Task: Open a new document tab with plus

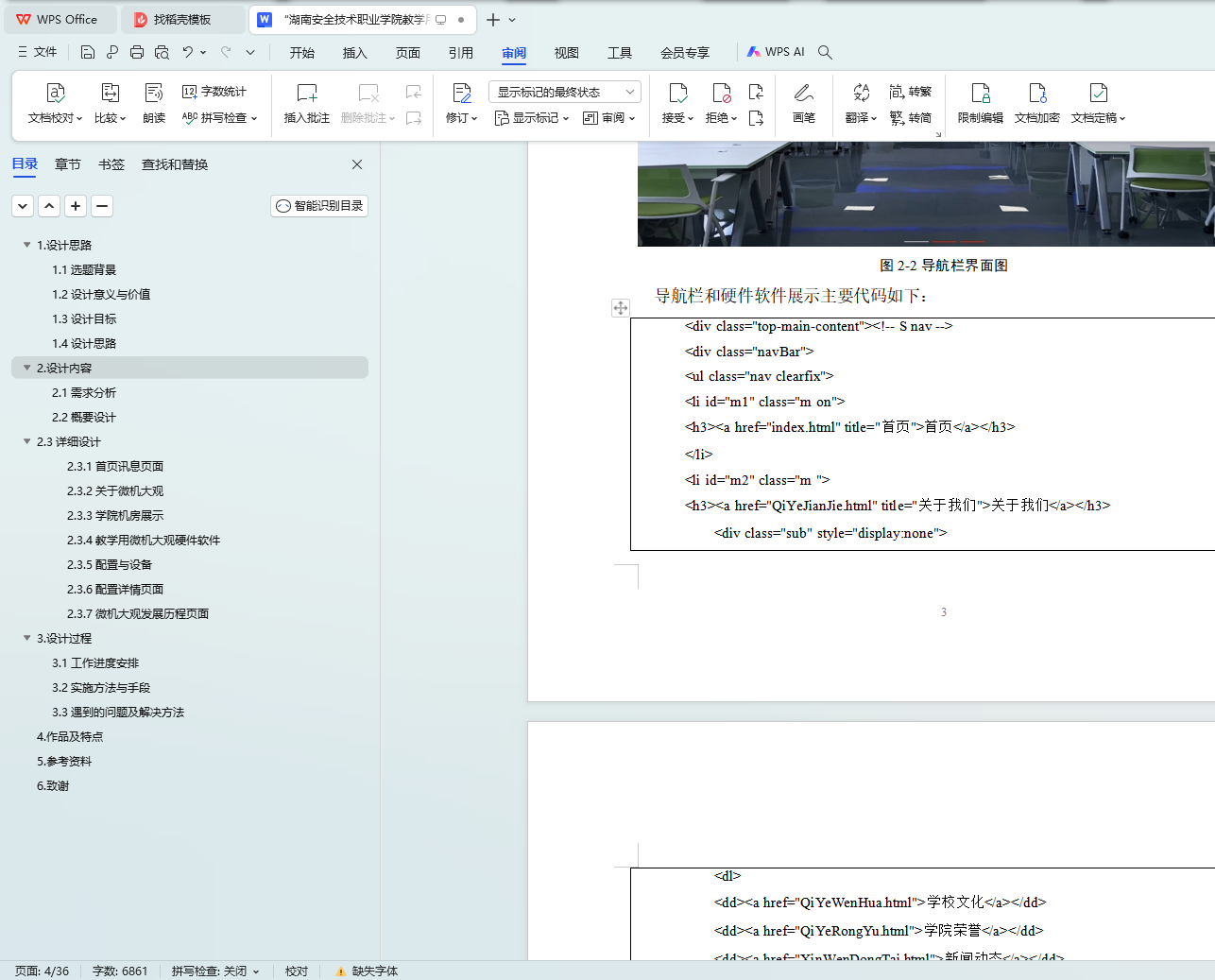Action: [x=493, y=20]
